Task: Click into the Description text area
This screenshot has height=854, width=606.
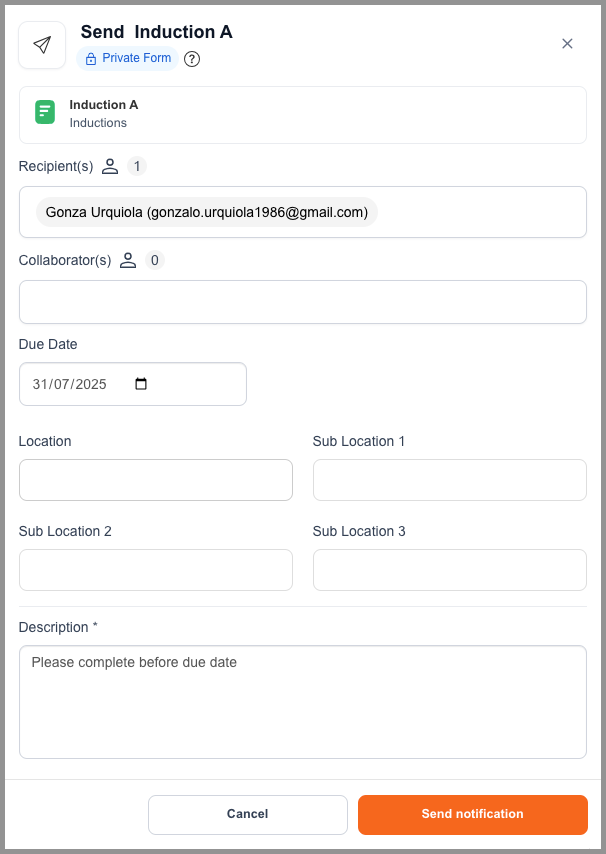Action: pos(303,702)
